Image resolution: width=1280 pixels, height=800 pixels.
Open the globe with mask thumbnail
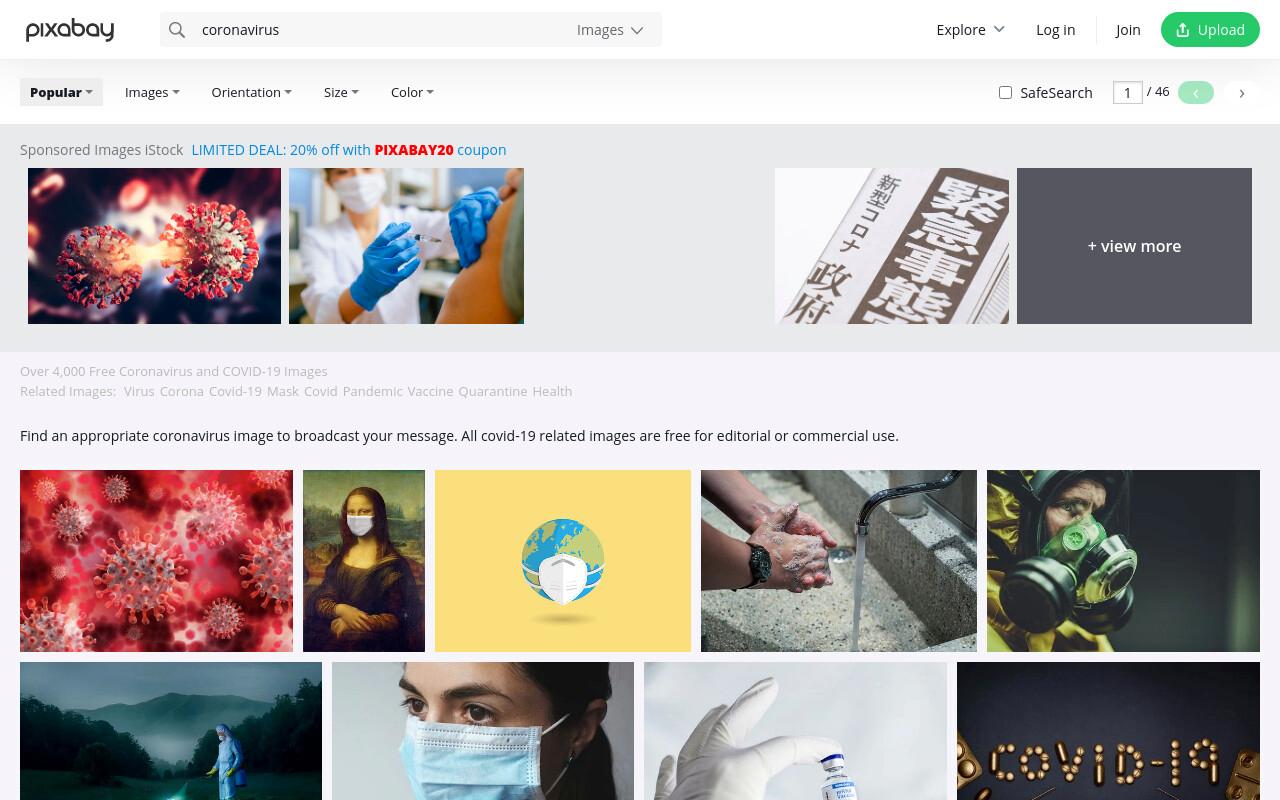coord(563,561)
